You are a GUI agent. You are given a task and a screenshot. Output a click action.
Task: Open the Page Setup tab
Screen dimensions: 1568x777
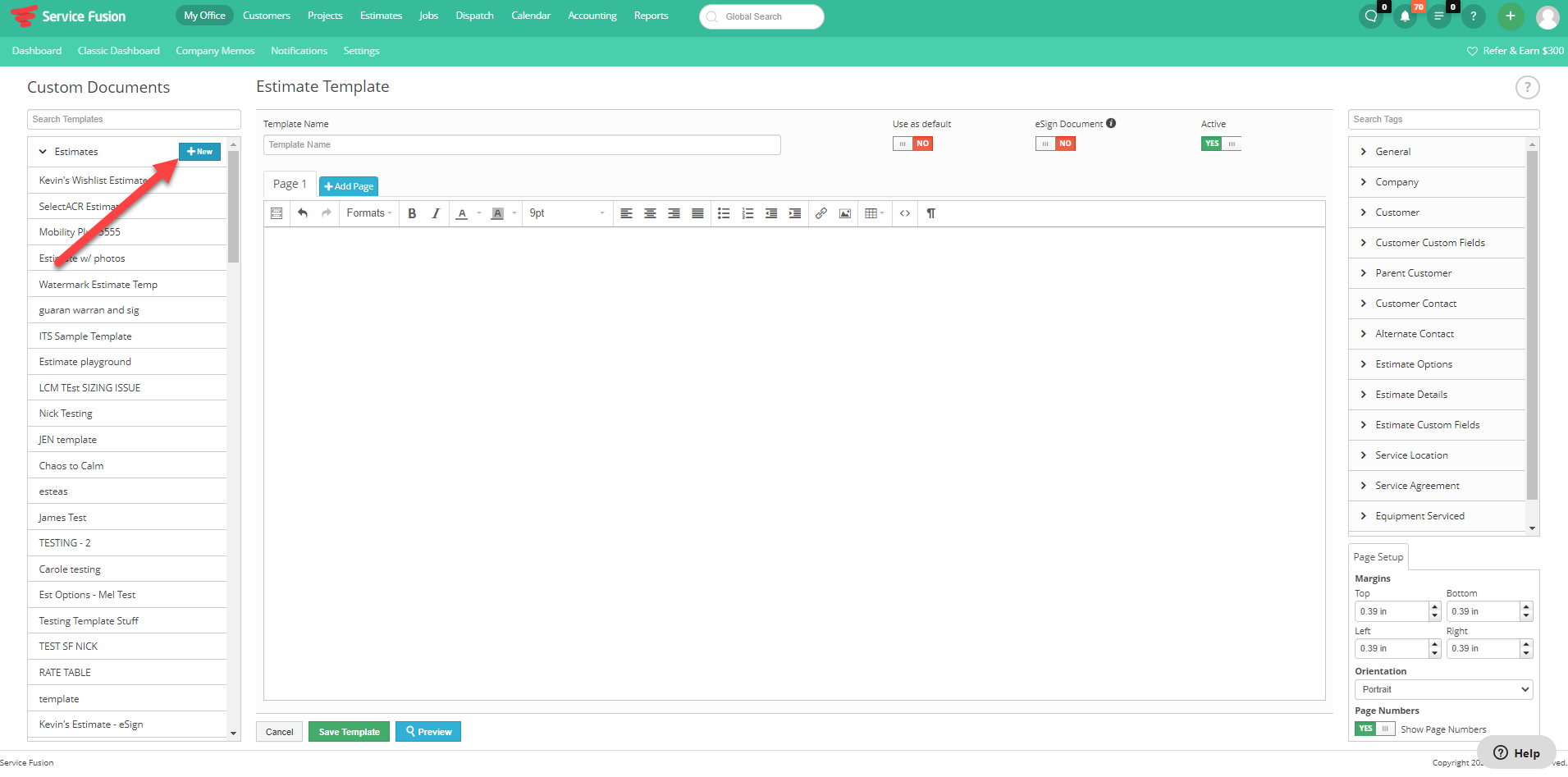pyautogui.click(x=1378, y=557)
